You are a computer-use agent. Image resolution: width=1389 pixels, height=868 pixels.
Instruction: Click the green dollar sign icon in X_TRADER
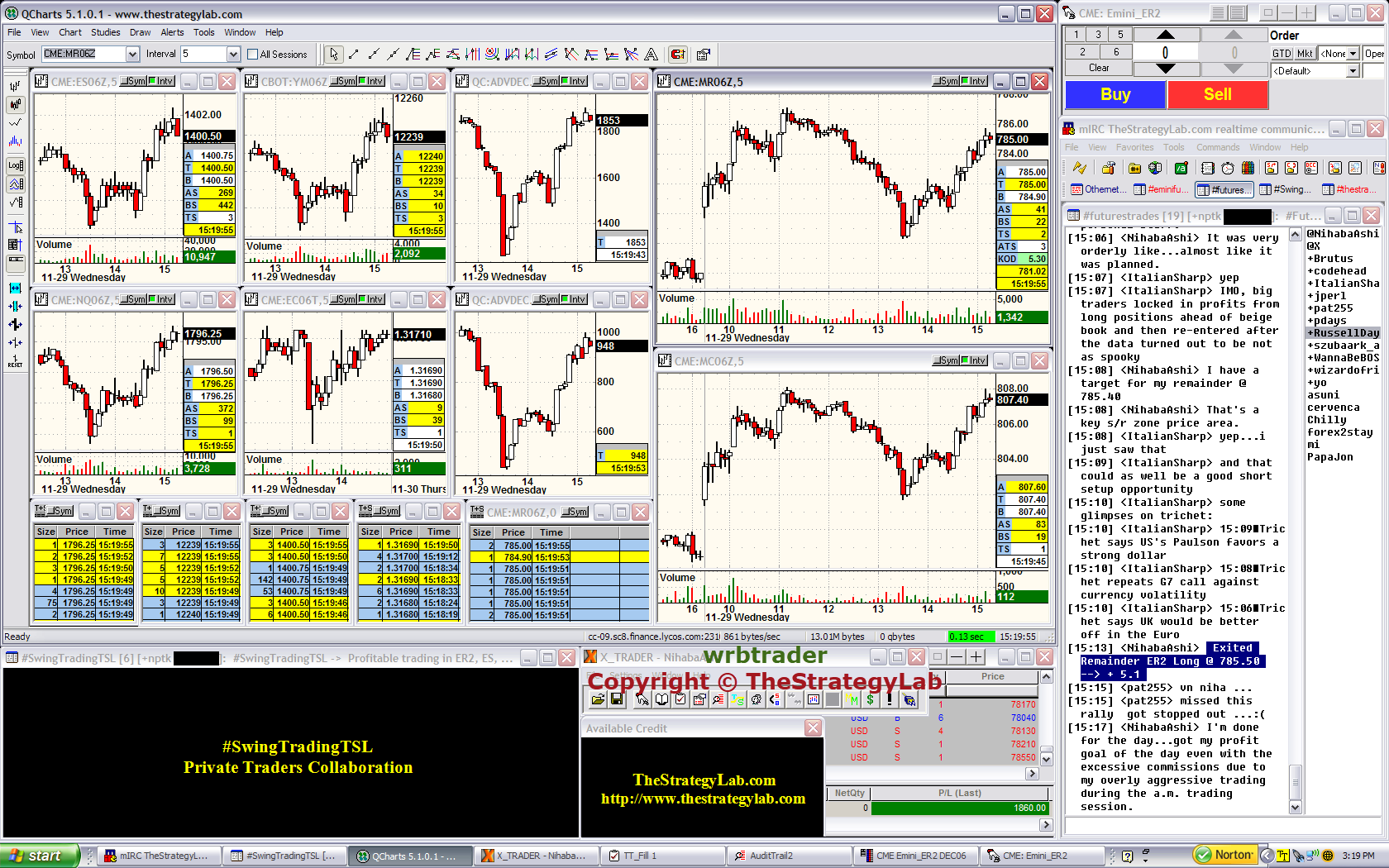pyautogui.click(x=870, y=699)
